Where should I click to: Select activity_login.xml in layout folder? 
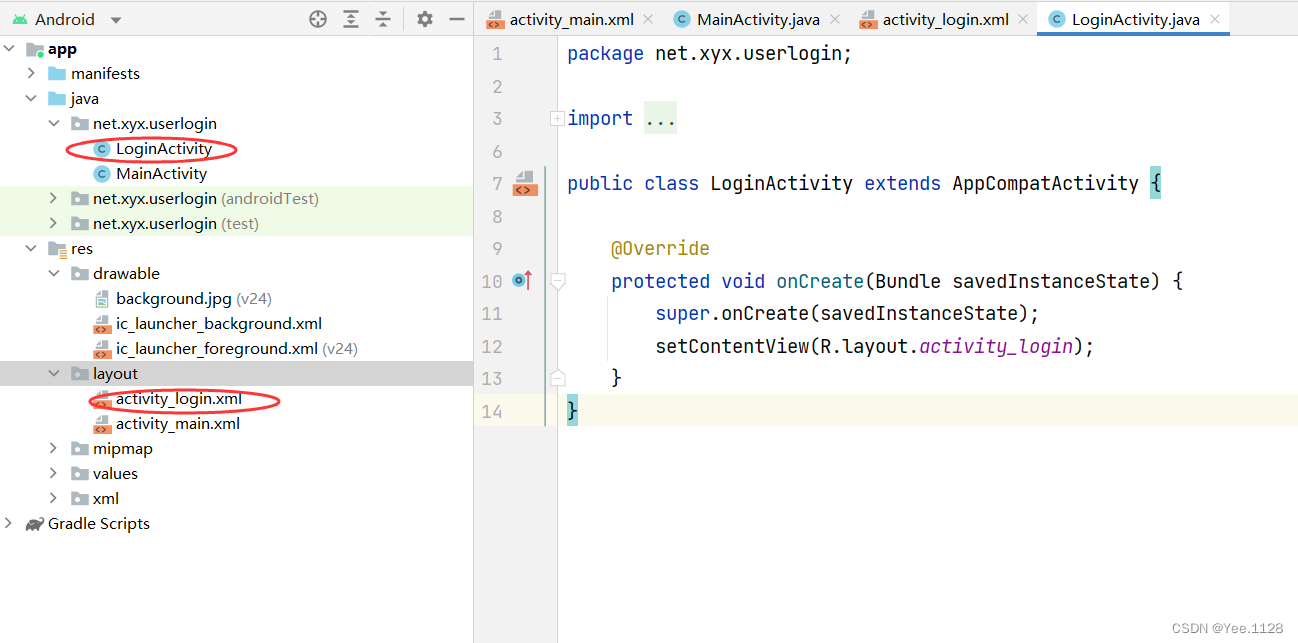[179, 398]
